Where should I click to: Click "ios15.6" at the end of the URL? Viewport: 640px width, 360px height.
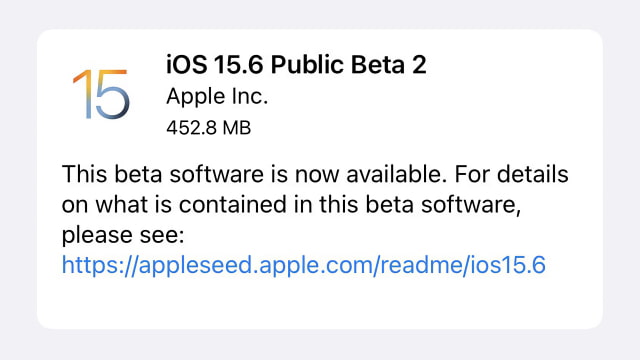point(508,265)
